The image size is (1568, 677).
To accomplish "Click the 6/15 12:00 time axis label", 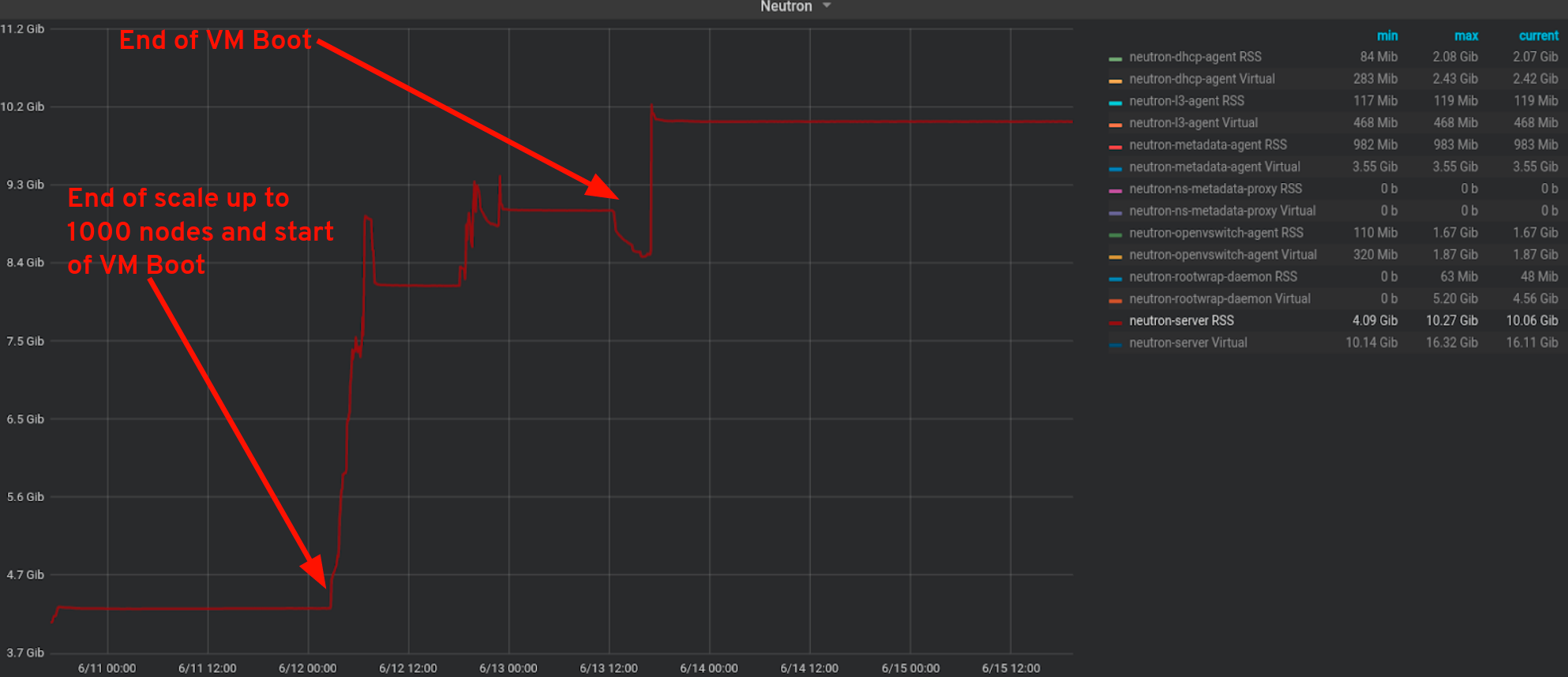I will coord(1011,668).
